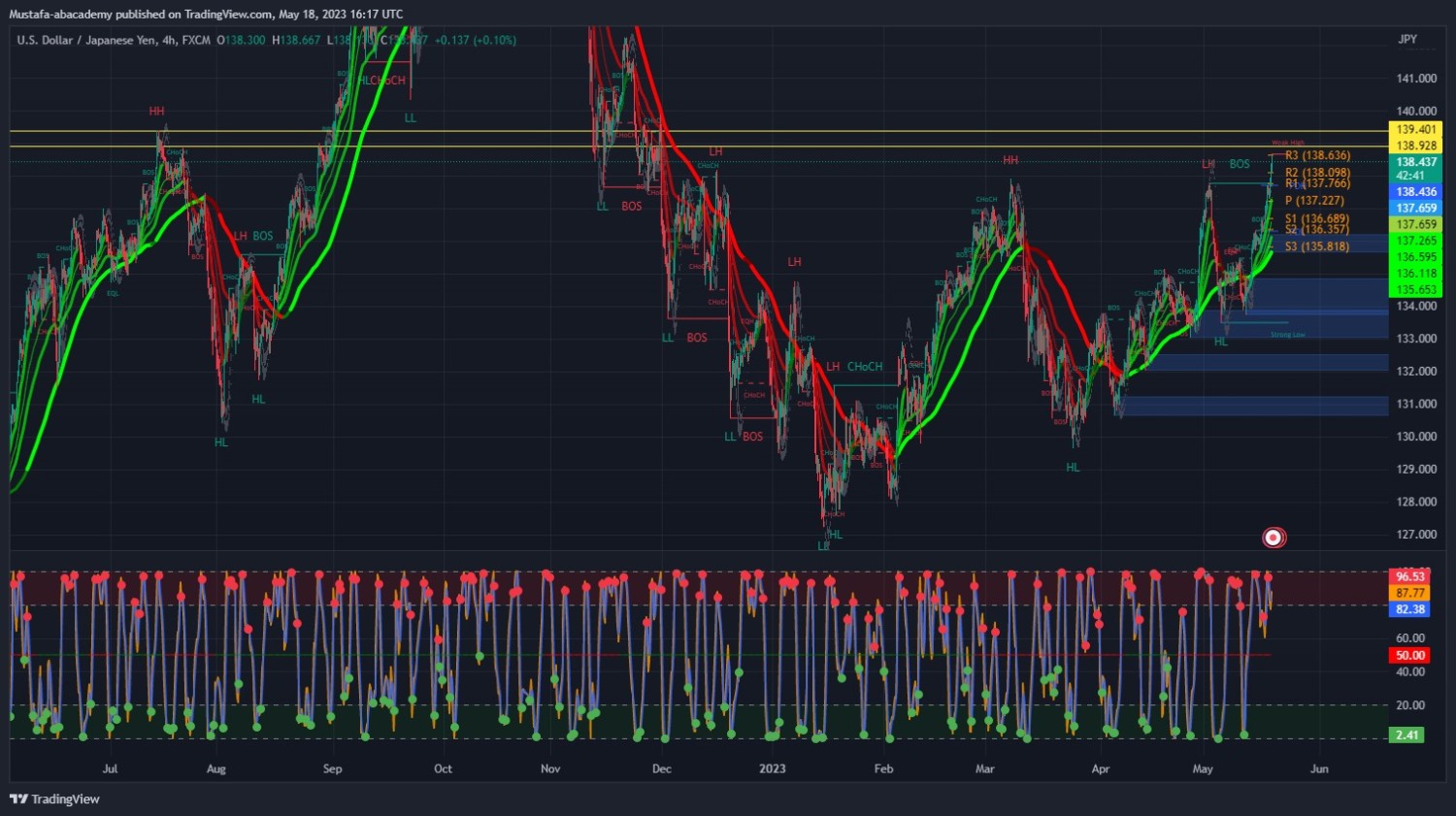Viewport: 1456px width, 816px height.
Task: Click the open price value O138.300
Action: (241, 40)
